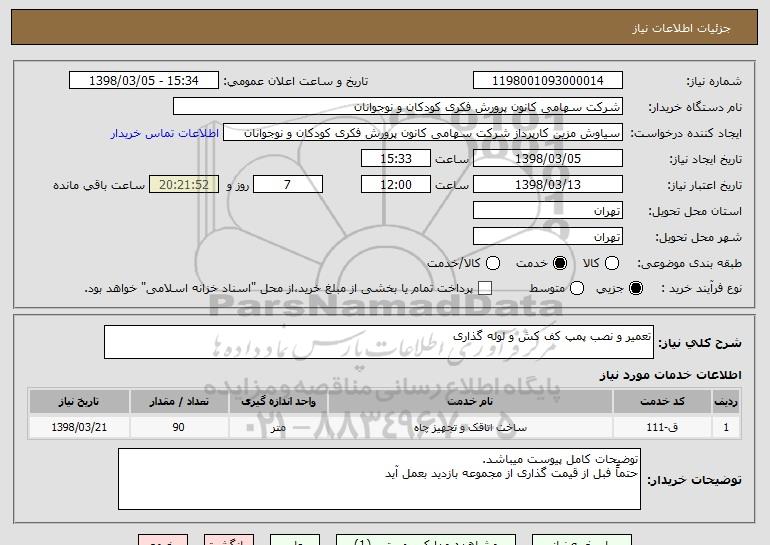This screenshot has width=770, height=545.
Task: Click the creation time field 15:33
Action: 396,159
